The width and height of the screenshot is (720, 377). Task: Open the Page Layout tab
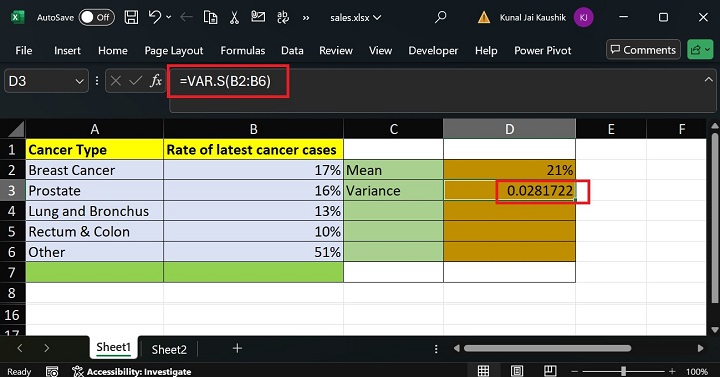click(x=174, y=51)
